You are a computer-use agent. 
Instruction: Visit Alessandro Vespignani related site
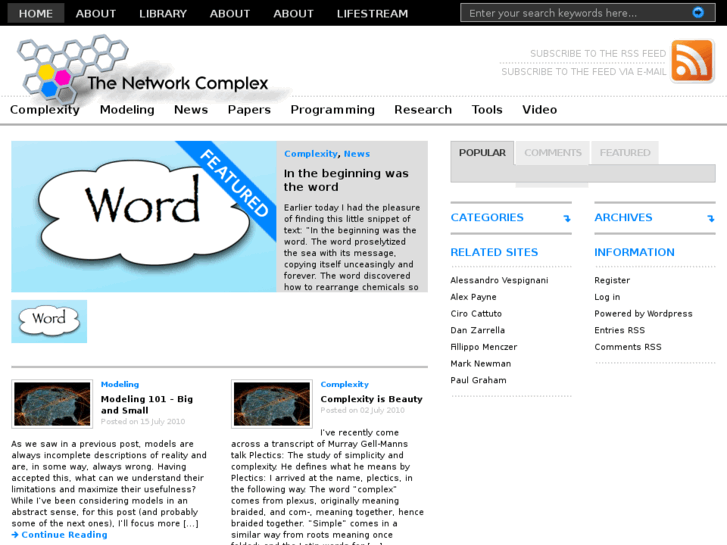point(499,280)
